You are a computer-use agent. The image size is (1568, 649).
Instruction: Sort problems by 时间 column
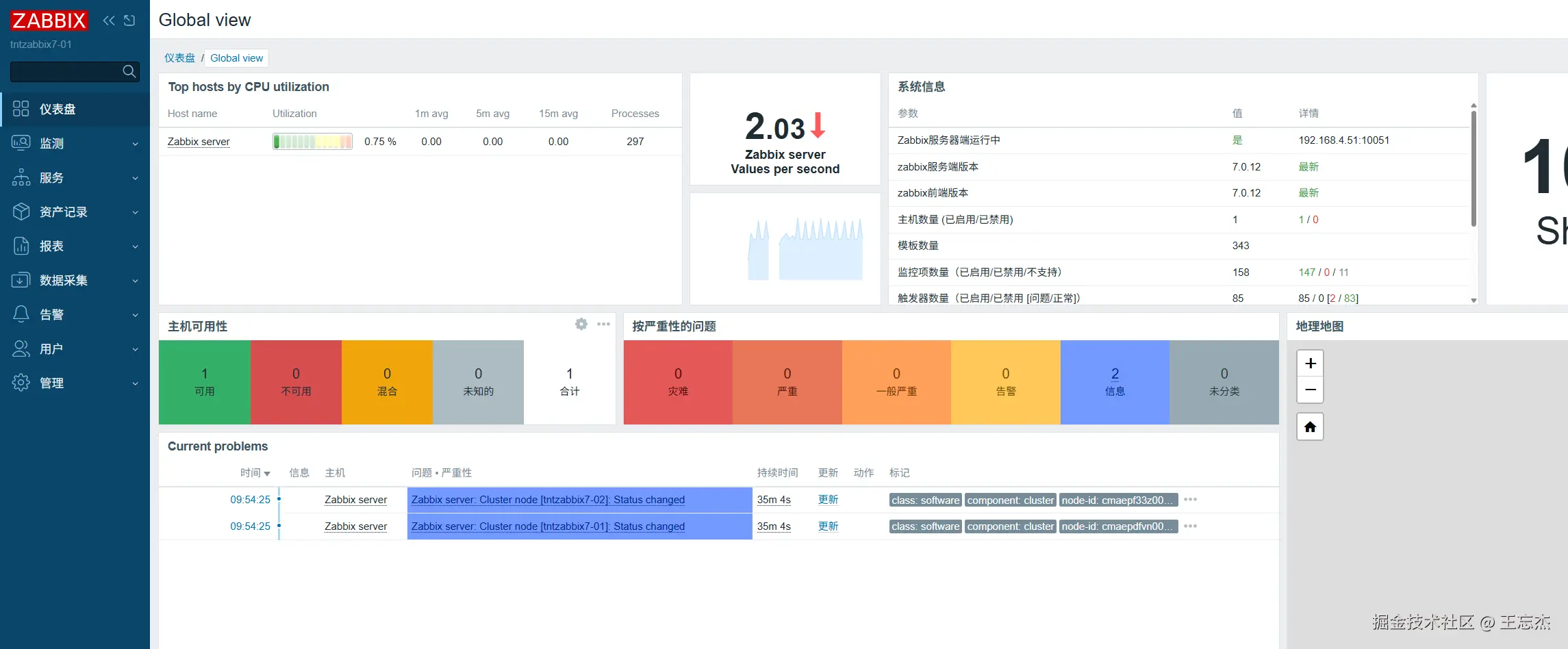point(255,473)
